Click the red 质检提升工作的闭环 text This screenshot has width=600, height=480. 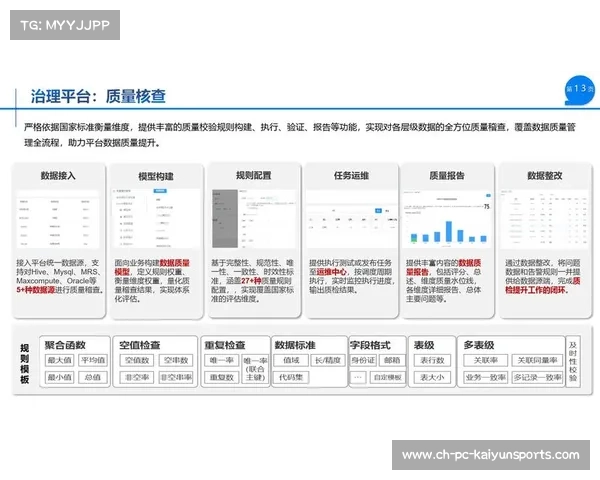click(543, 286)
